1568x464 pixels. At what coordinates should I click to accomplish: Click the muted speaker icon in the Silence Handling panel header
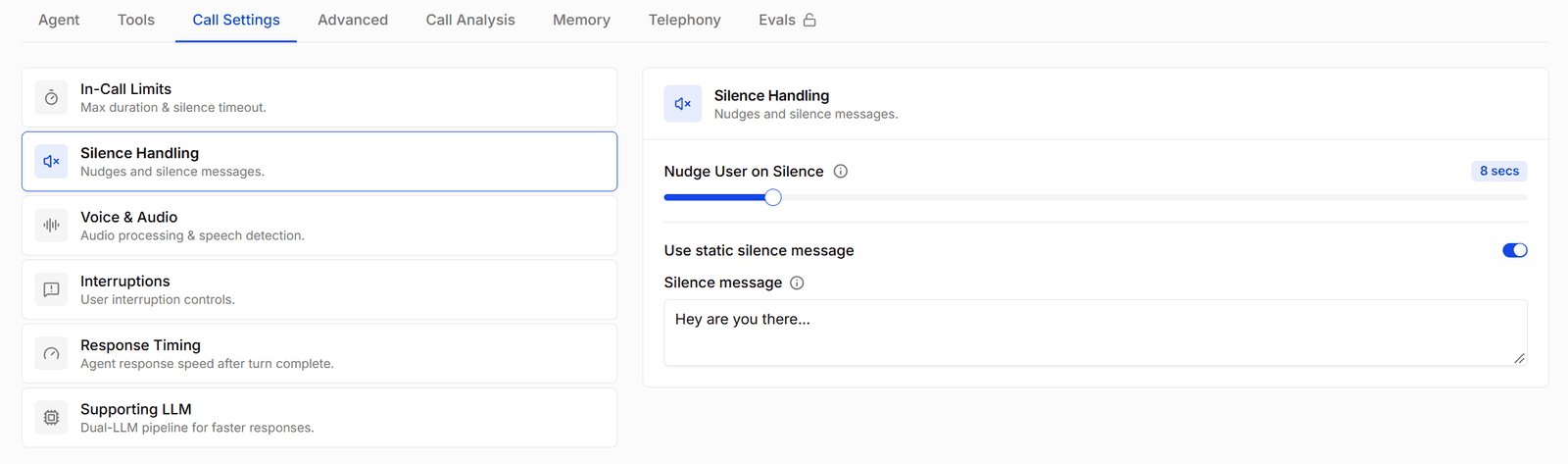(x=683, y=104)
